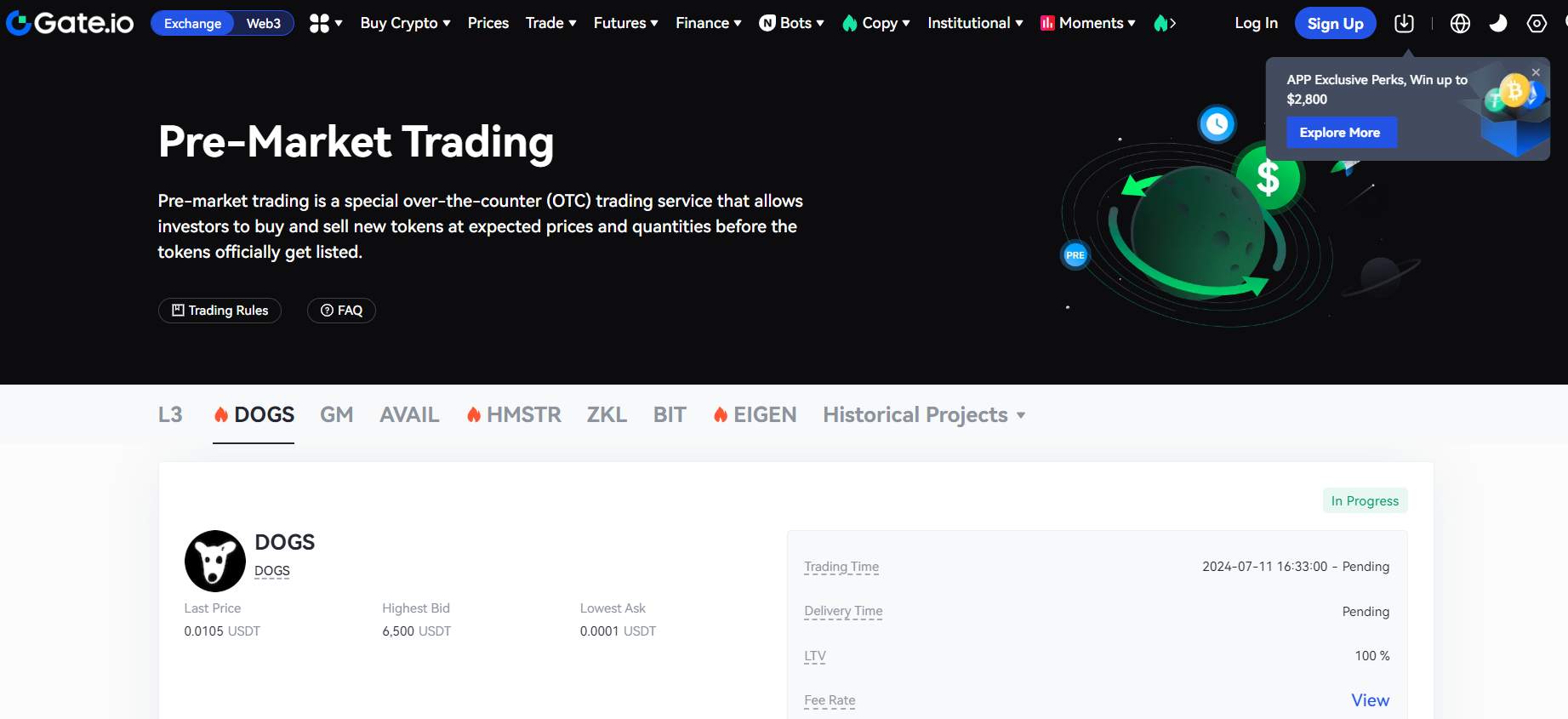The height and width of the screenshot is (719, 1568).
Task: Expand the Institutional menu
Action: coord(975,23)
